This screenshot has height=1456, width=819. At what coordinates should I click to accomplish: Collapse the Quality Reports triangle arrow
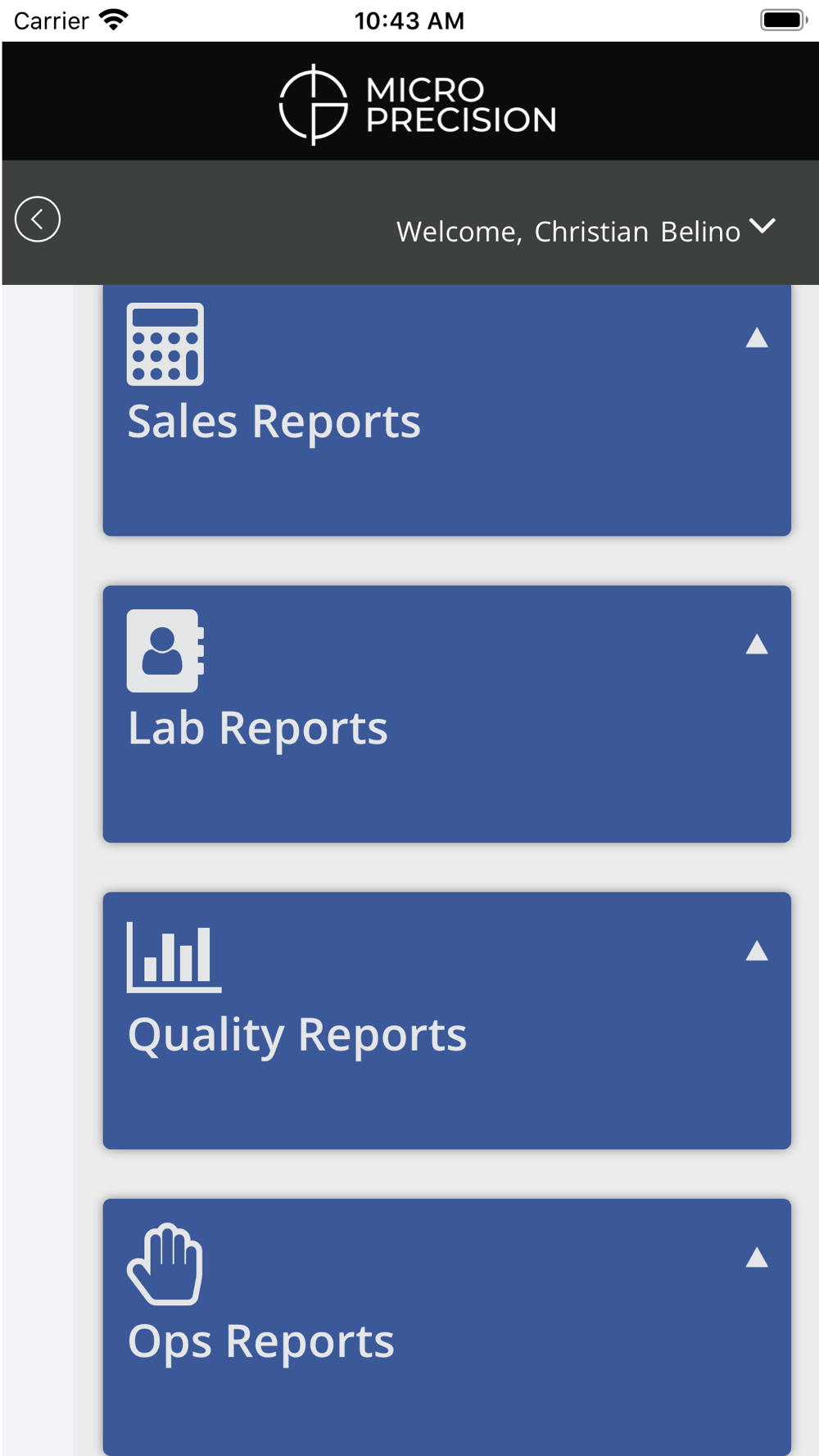757,951
